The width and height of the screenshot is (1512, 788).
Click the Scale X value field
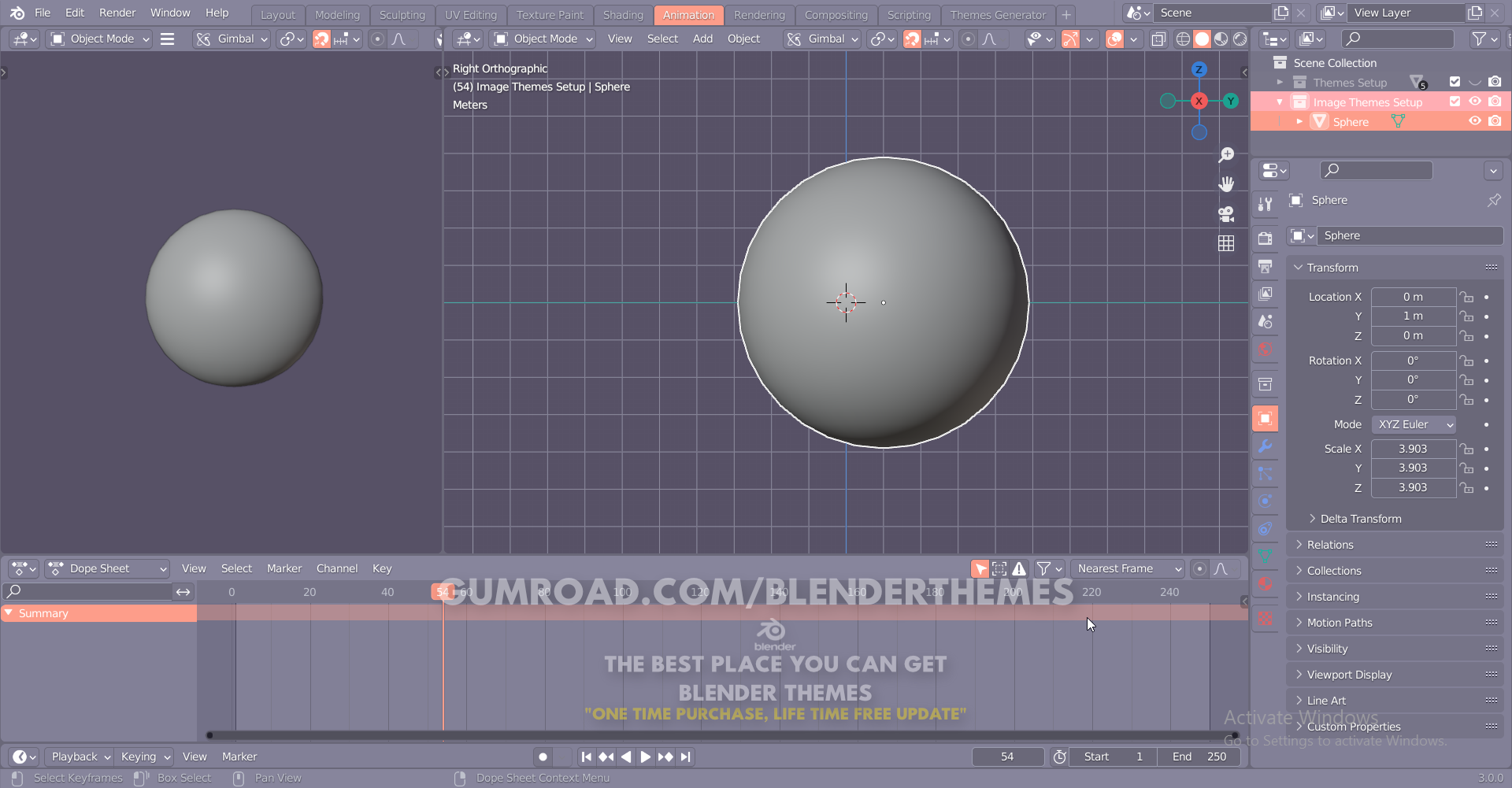(x=1414, y=449)
